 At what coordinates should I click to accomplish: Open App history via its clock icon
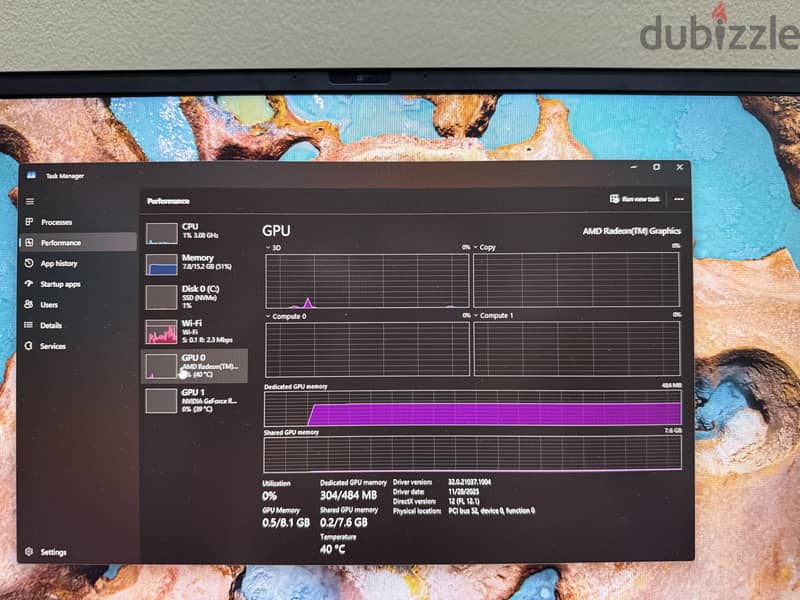[x=29, y=263]
